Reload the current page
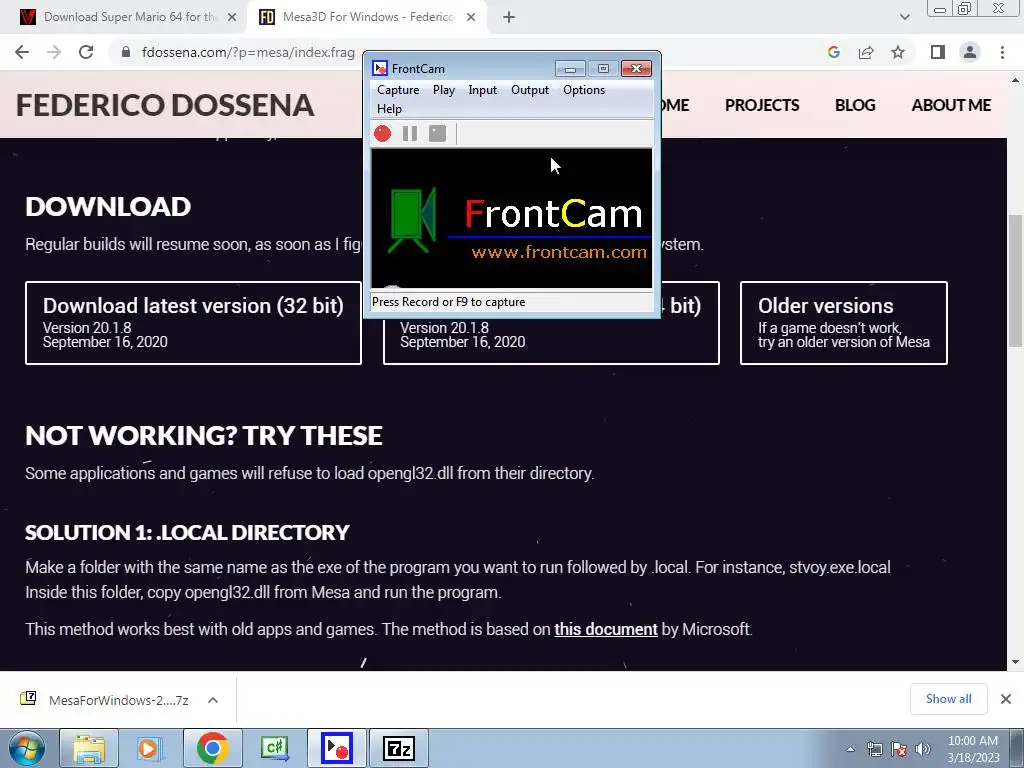The height and width of the screenshot is (768, 1024). (86, 52)
